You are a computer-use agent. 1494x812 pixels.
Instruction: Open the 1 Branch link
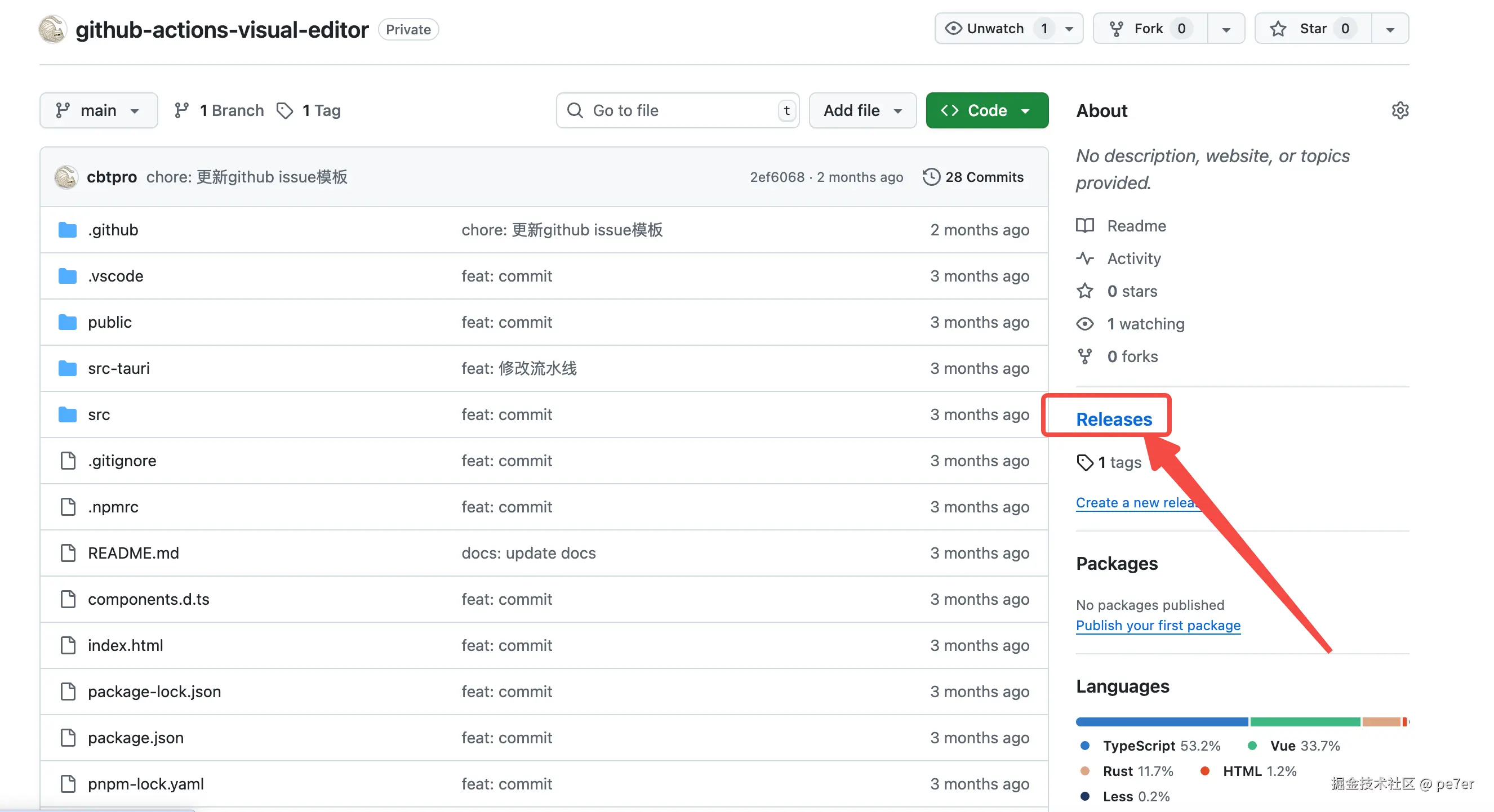[x=219, y=110]
